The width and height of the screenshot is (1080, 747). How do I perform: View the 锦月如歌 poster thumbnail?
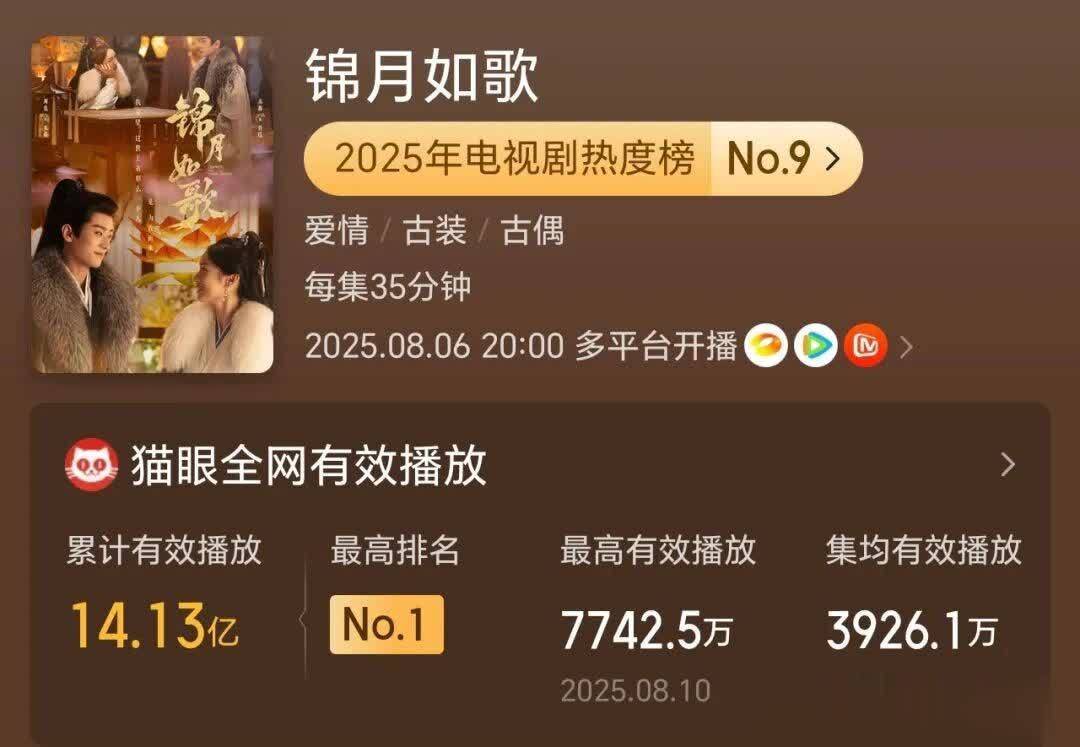point(152,204)
